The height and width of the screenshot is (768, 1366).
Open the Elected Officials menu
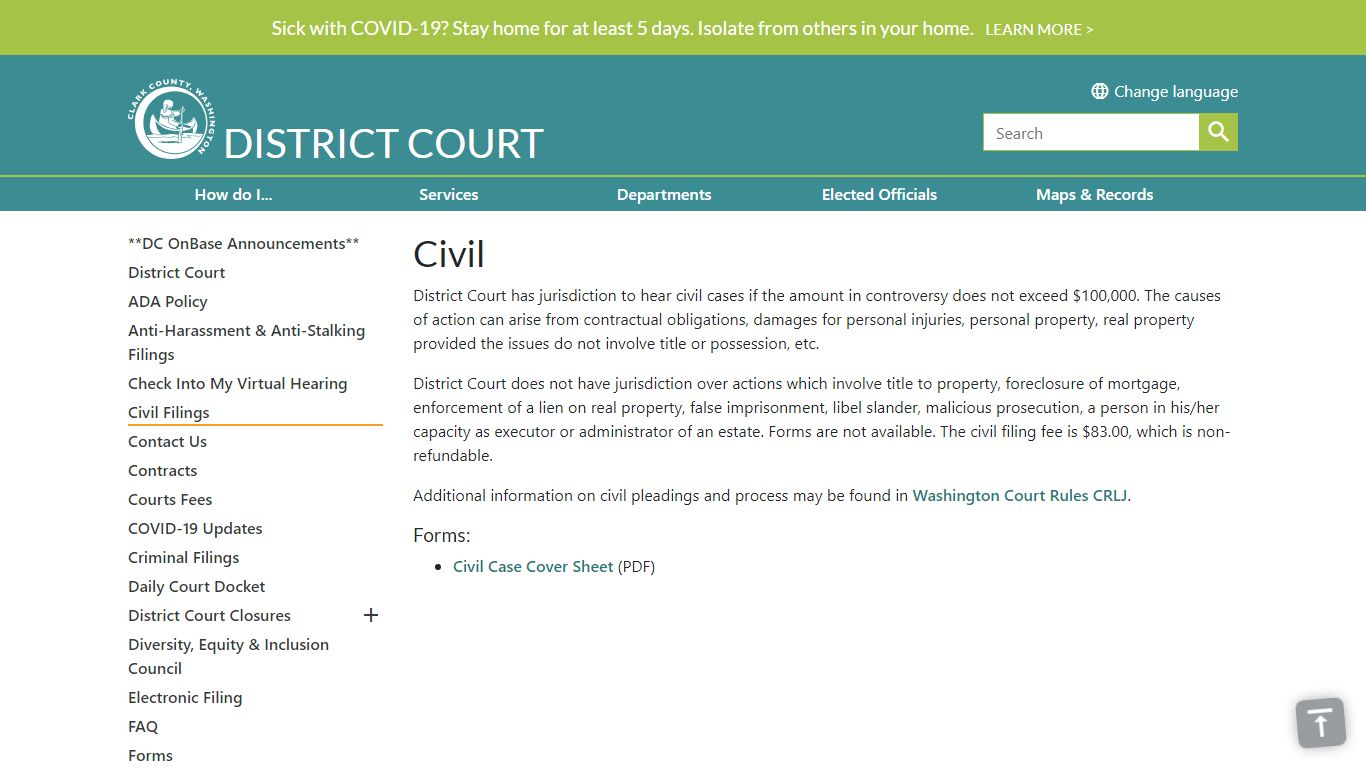(x=879, y=195)
